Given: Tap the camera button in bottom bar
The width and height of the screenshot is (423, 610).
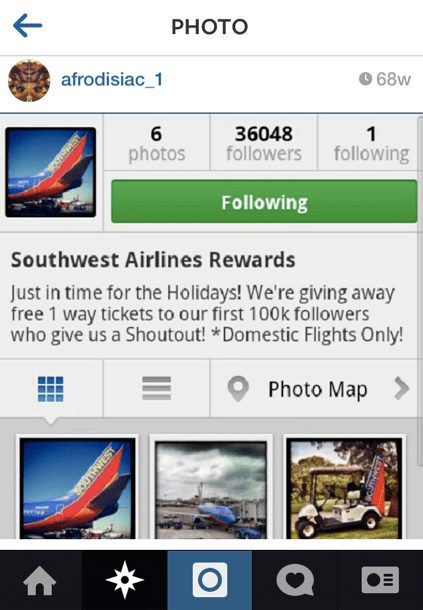Looking at the screenshot, I should coord(210,580).
